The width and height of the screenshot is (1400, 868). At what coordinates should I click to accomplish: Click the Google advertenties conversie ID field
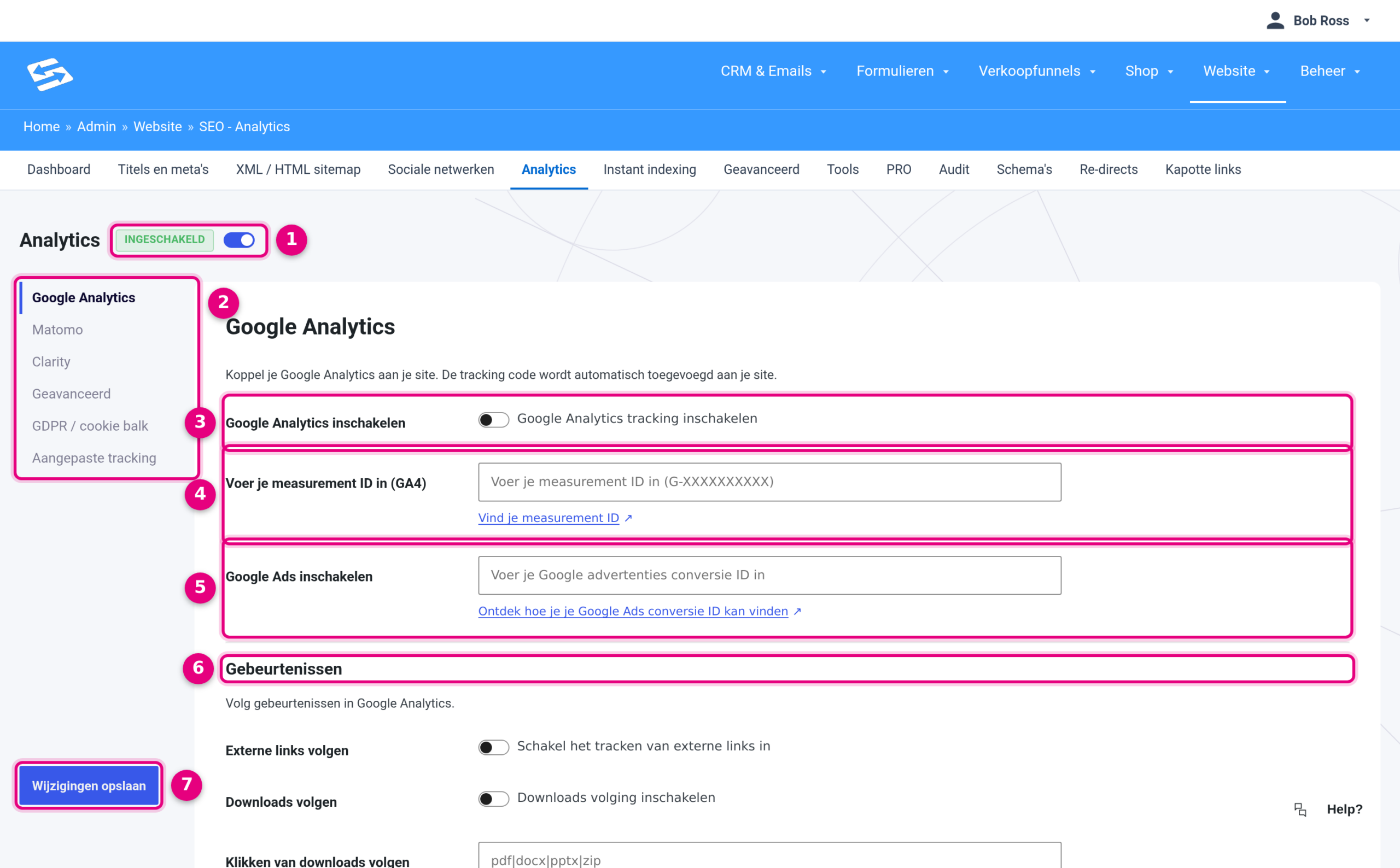(769, 575)
